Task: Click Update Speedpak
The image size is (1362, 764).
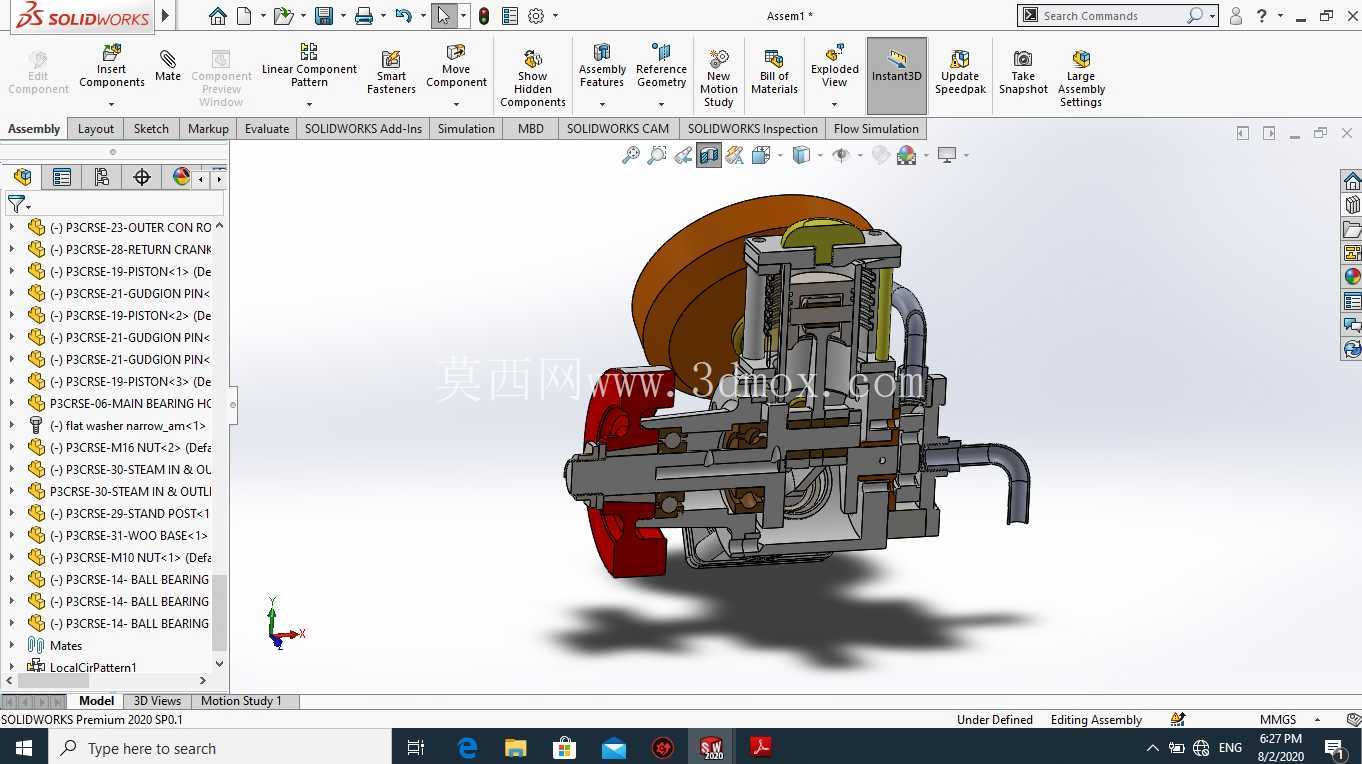Action: point(960,72)
